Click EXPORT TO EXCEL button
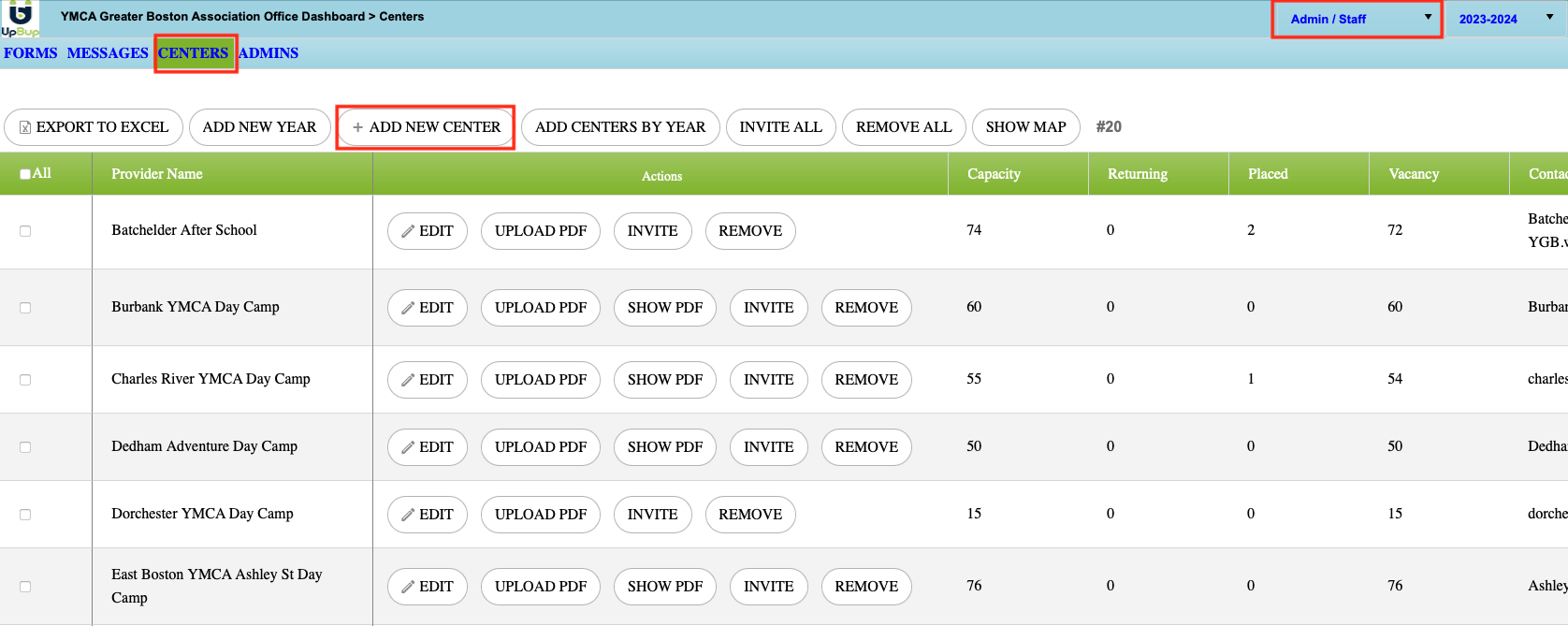Image resolution: width=1568 pixels, height=626 pixels. click(x=94, y=127)
